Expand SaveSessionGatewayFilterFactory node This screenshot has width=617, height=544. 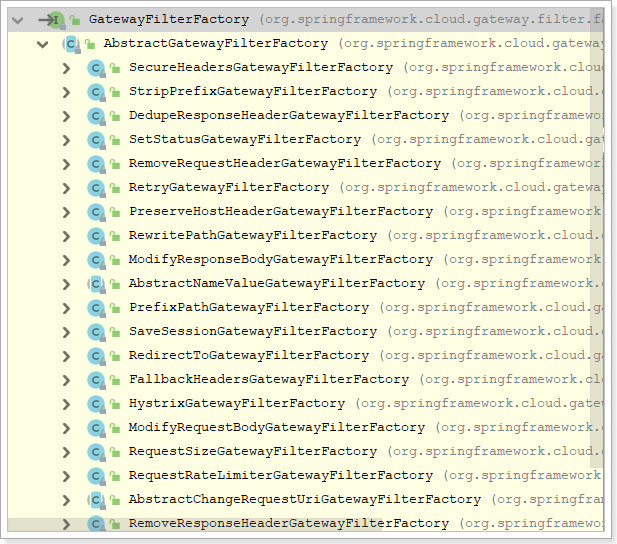pos(66,333)
